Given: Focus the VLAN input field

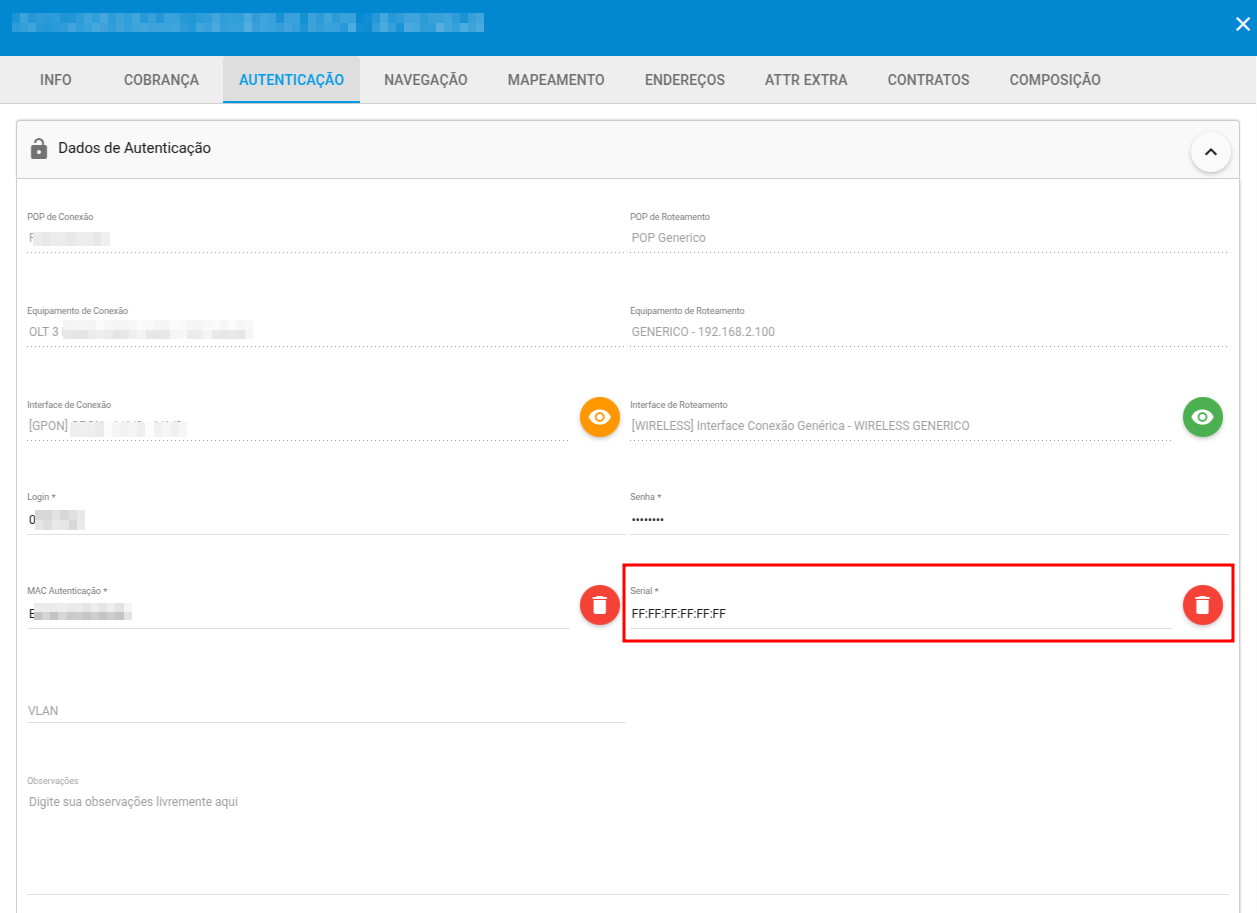Looking at the screenshot, I should click(x=326, y=711).
